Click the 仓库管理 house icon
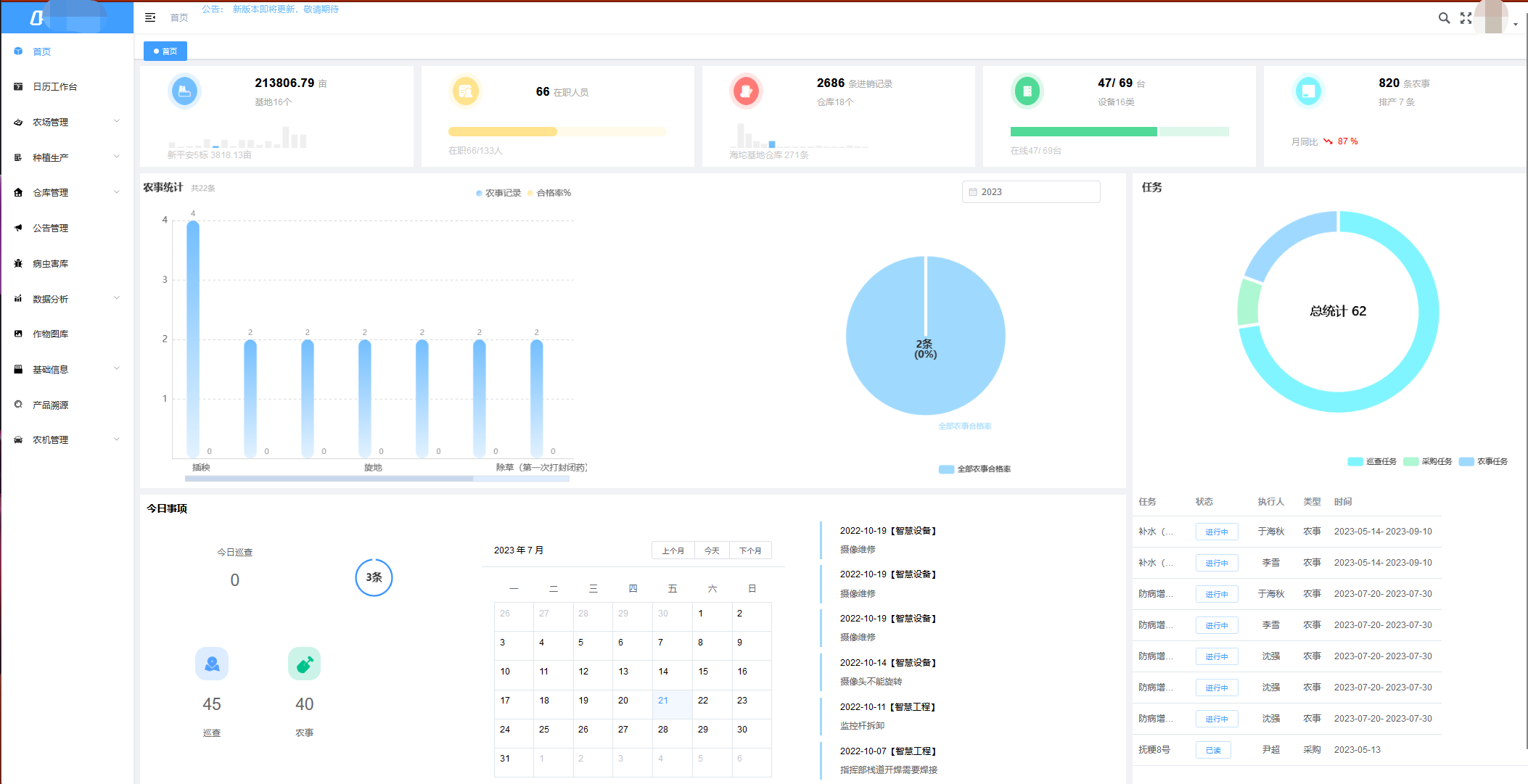 click(x=18, y=192)
